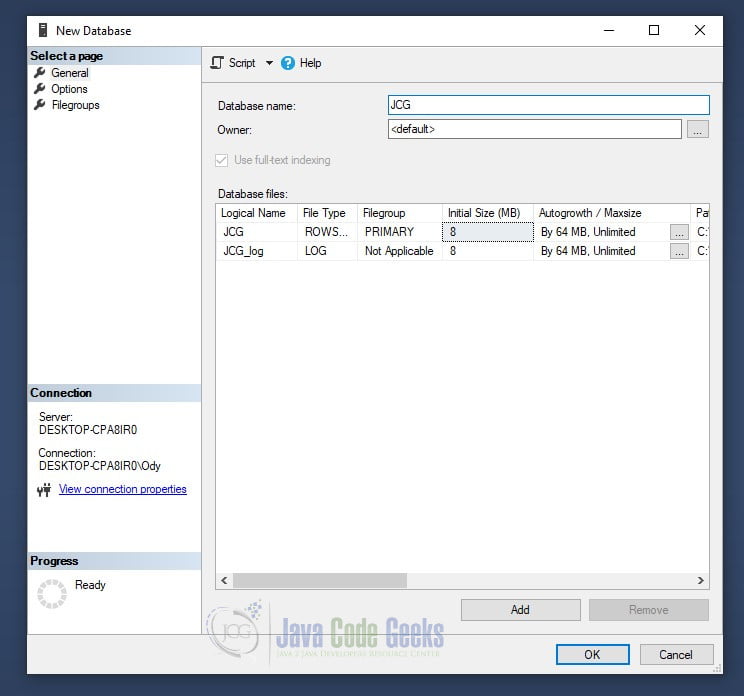The width and height of the screenshot is (744, 696).
Task: Click the Script button label
Action: point(242,63)
